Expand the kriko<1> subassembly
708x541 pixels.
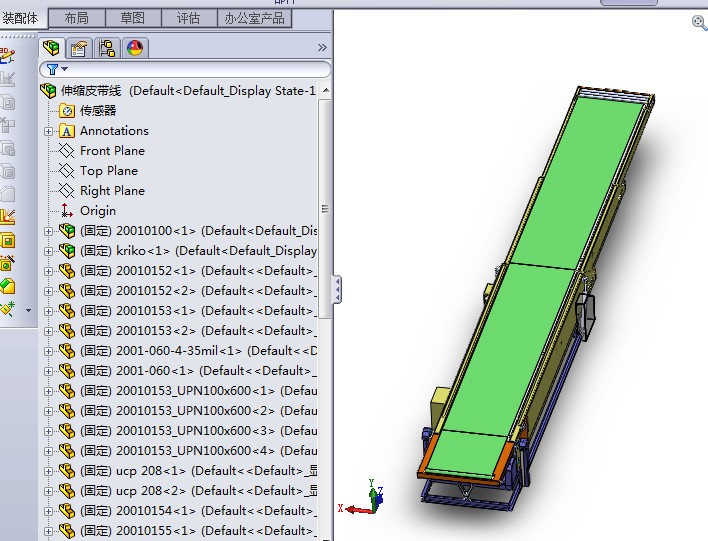tap(48, 251)
